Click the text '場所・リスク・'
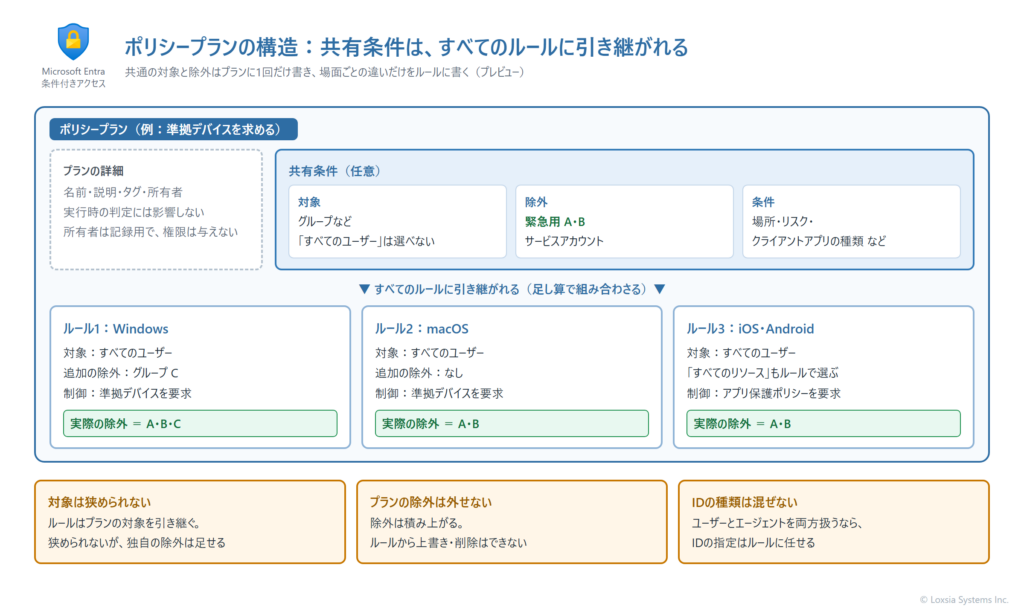The height and width of the screenshot is (614, 1024). pyautogui.click(x=782, y=221)
